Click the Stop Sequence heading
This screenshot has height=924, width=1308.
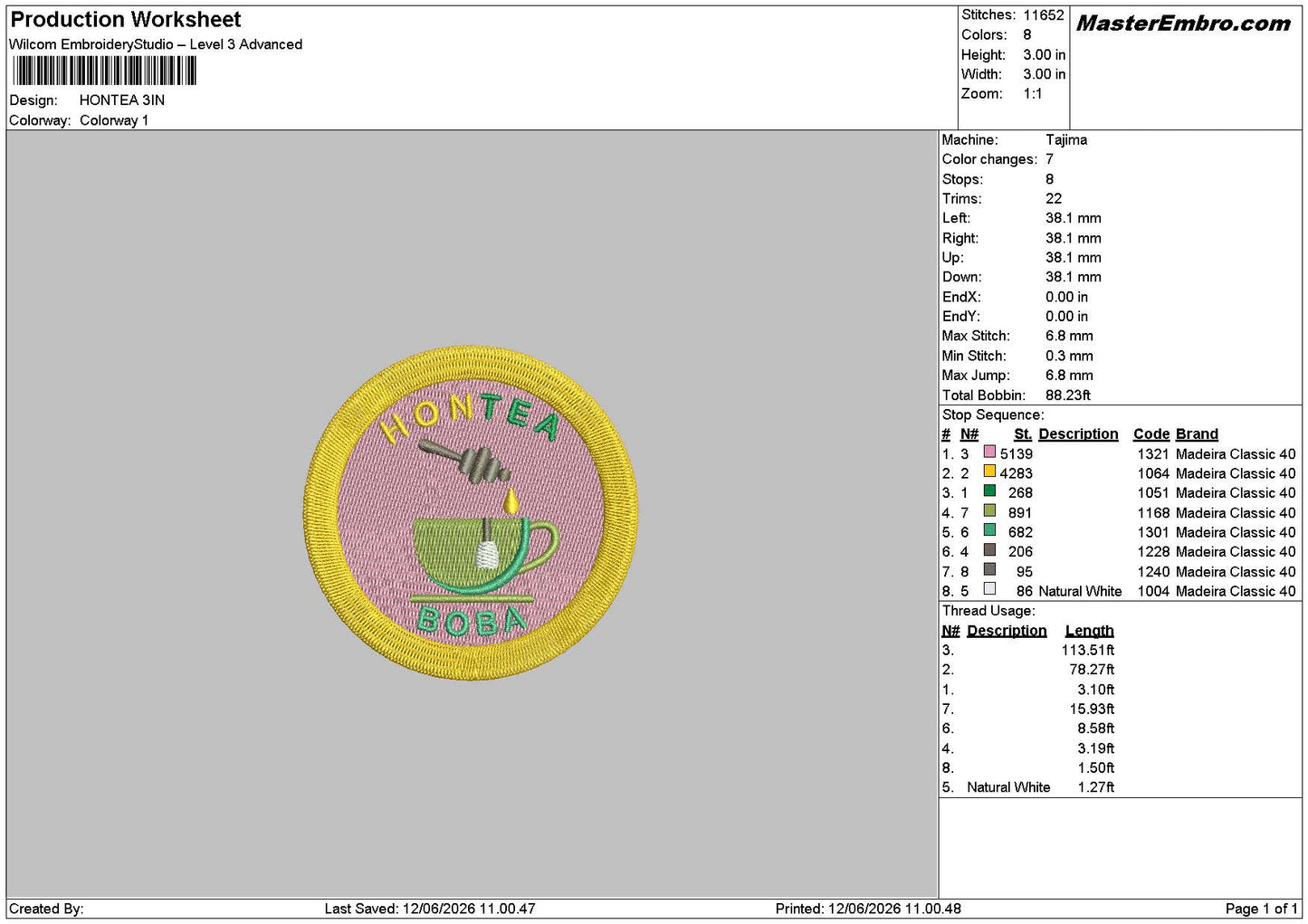(993, 415)
